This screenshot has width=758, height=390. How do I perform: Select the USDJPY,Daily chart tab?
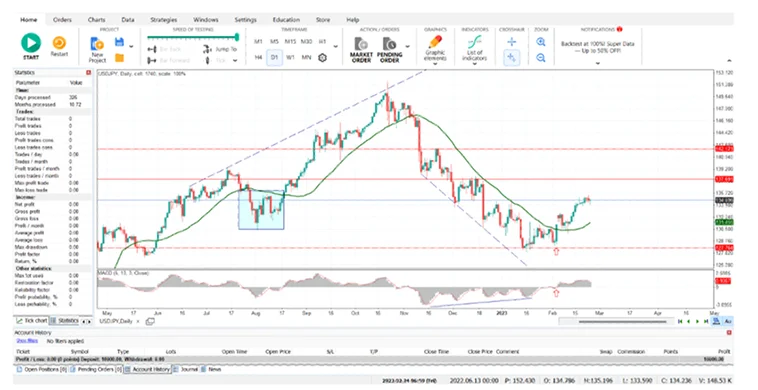pos(116,321)
